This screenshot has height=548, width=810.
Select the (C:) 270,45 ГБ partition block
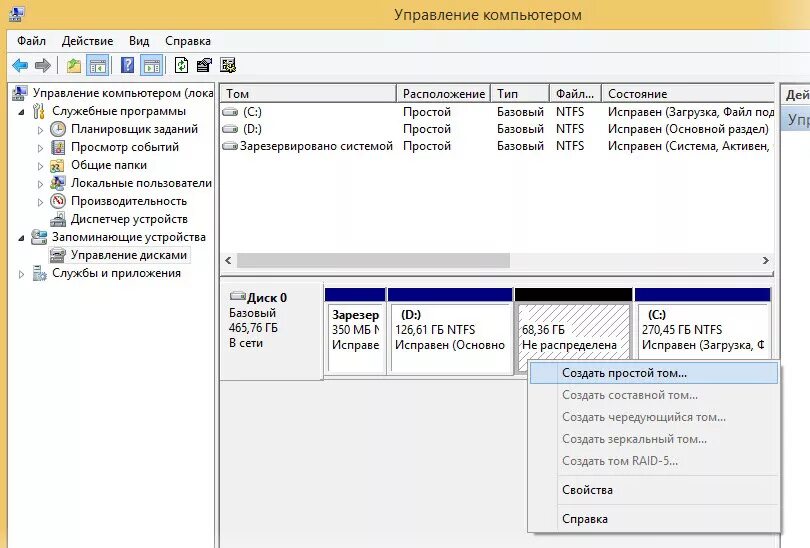pos(703,324)
